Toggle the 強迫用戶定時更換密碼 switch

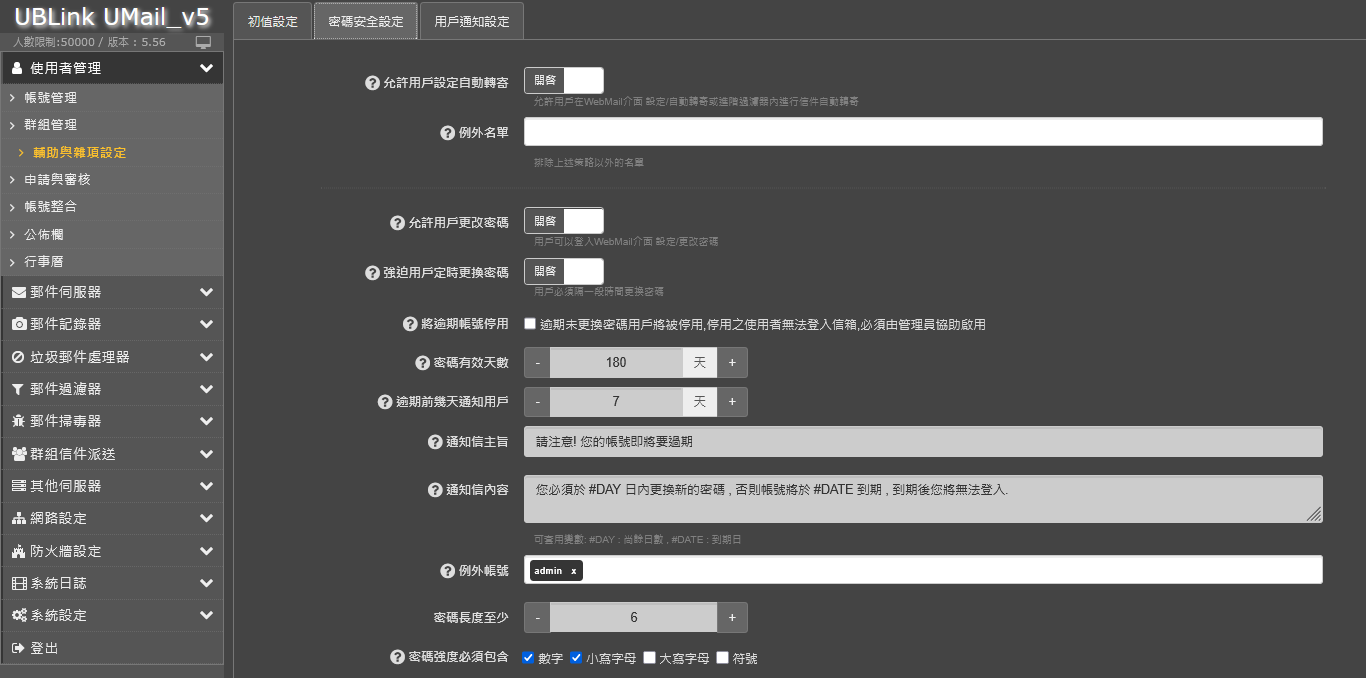click(563, 272)
